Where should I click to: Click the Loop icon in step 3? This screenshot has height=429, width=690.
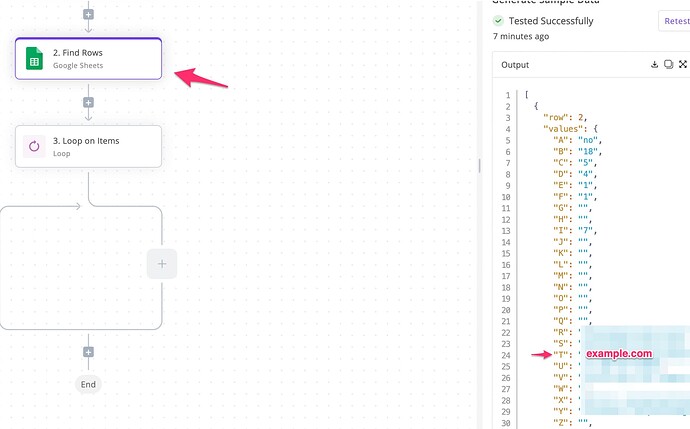(34, 147)
